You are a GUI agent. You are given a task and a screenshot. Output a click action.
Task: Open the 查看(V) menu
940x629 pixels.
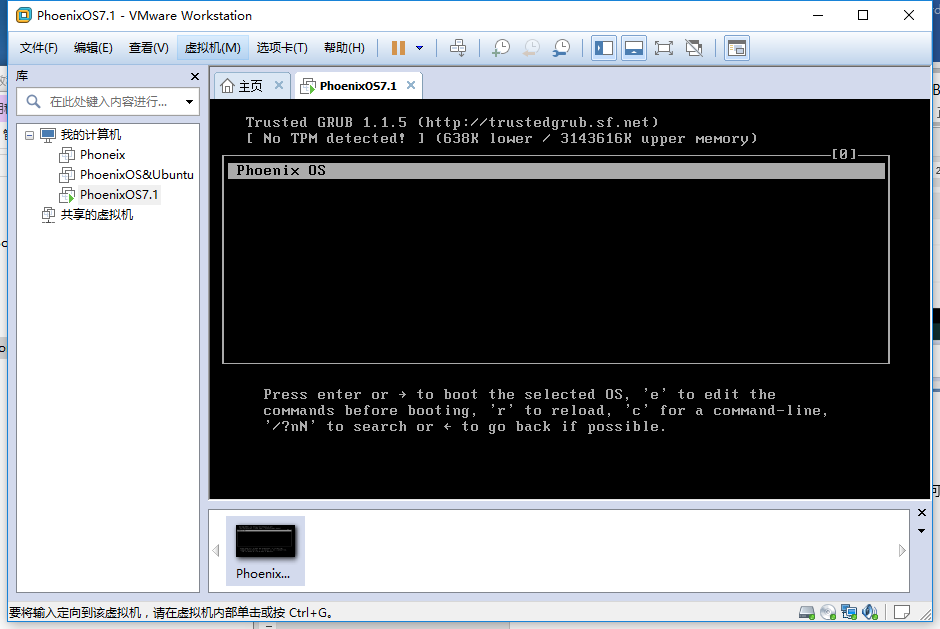[x=149, y=48]
